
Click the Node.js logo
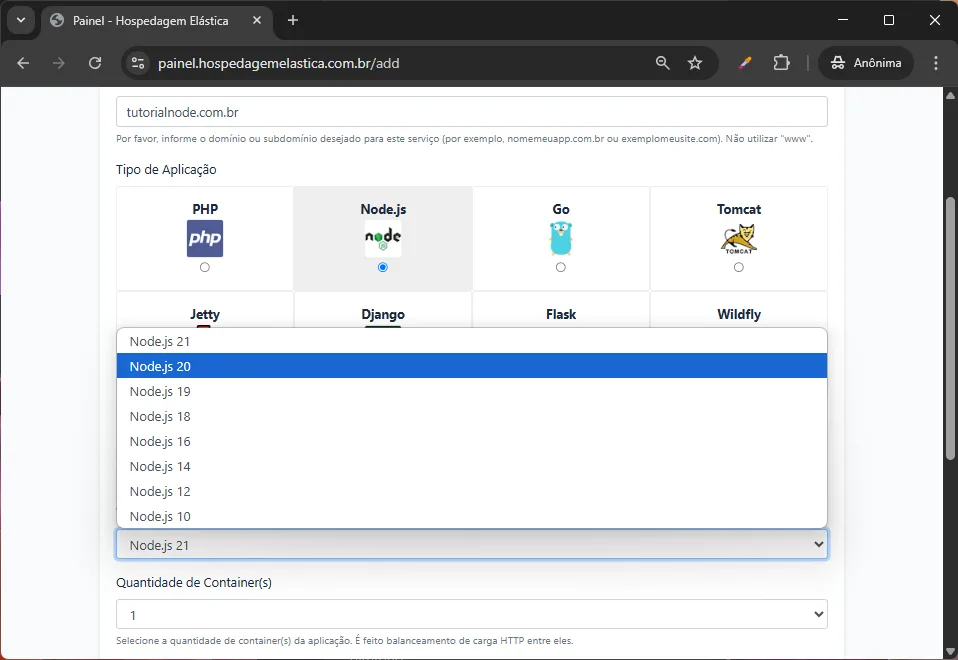pos(383,238)
